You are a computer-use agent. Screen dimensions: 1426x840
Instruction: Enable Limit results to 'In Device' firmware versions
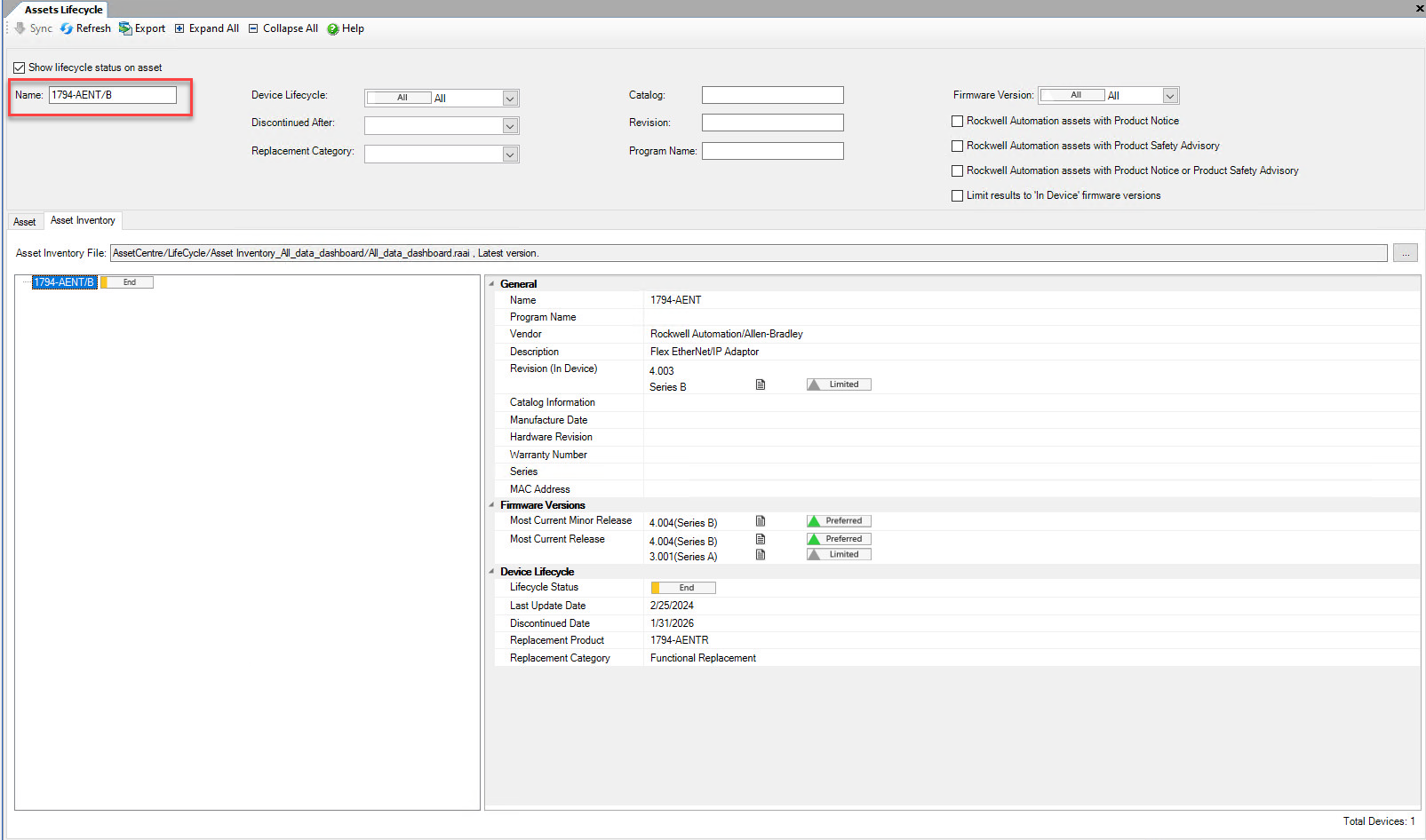957,195
